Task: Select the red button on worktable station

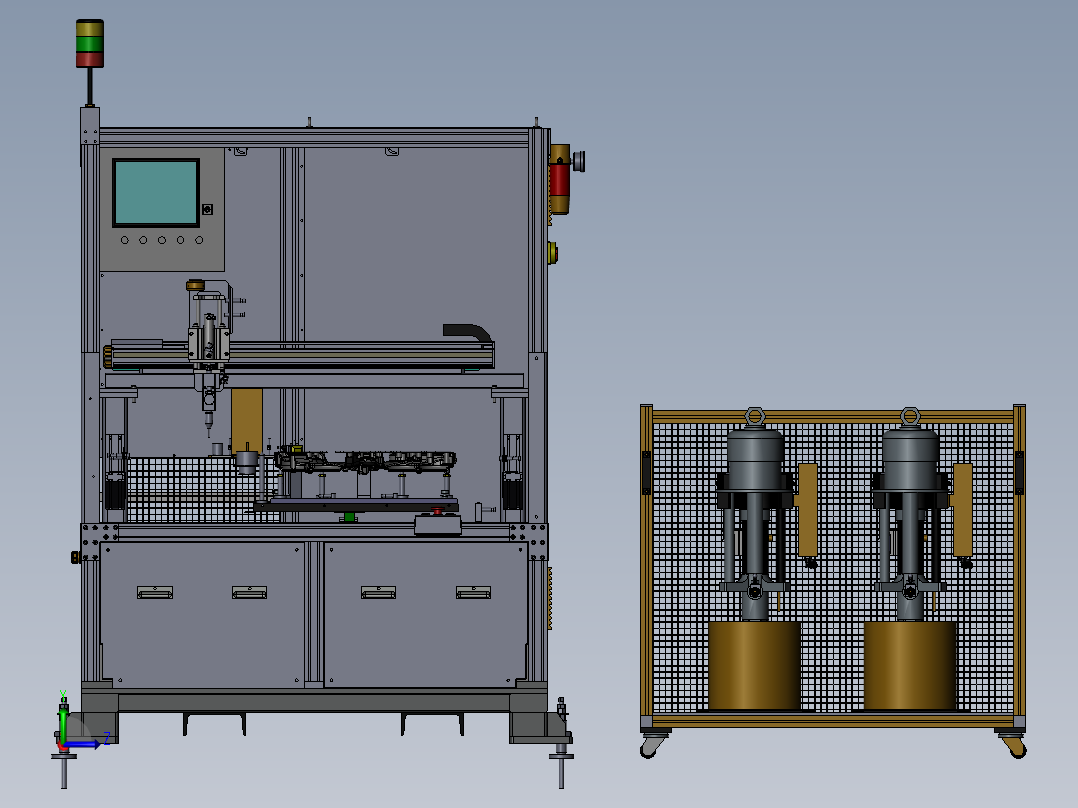Action: pos(437,511)
